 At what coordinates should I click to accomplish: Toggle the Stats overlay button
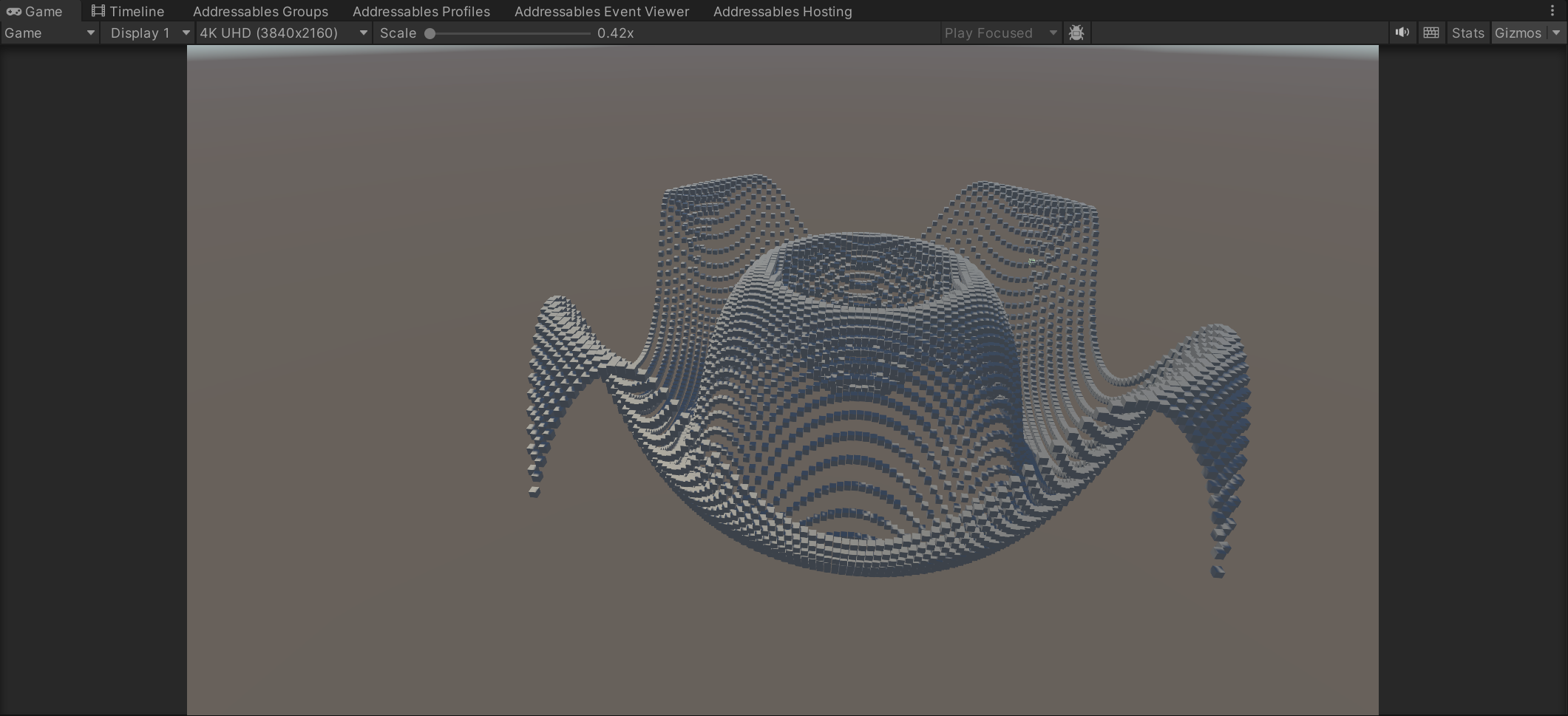click(x=1467, y=33)
